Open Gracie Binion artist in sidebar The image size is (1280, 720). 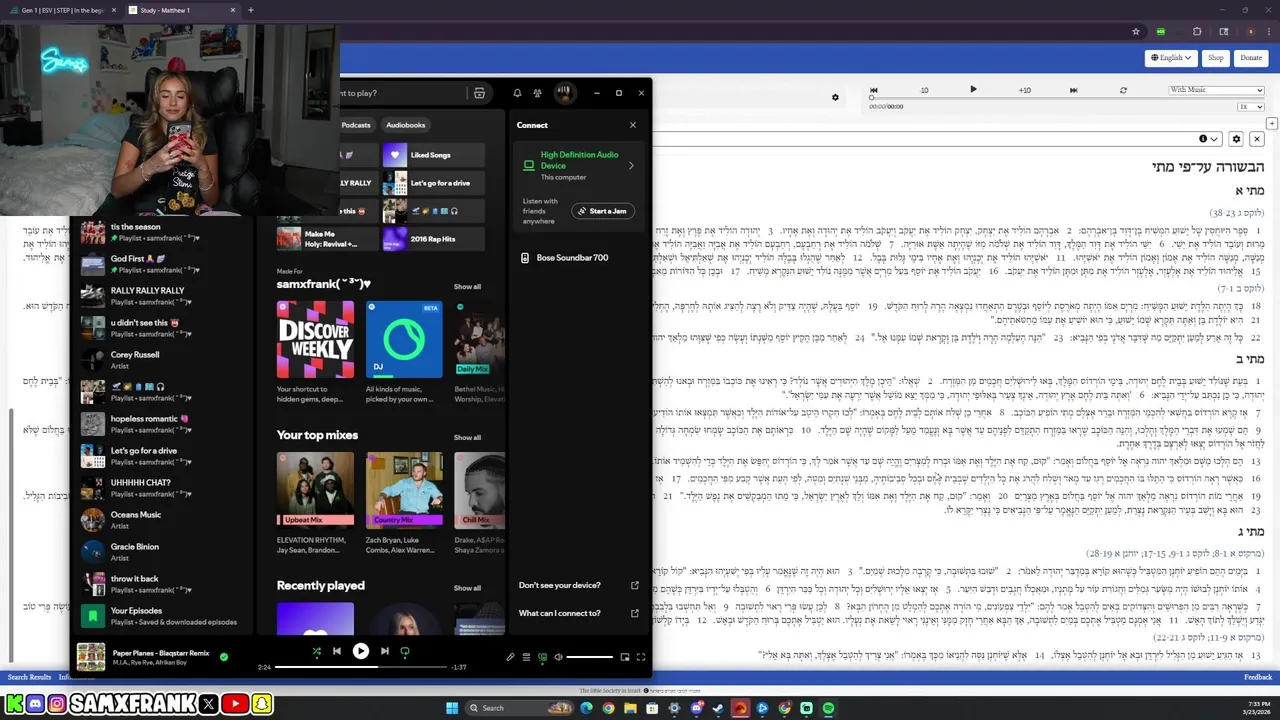pyautogui.click(x=160, y=552)
